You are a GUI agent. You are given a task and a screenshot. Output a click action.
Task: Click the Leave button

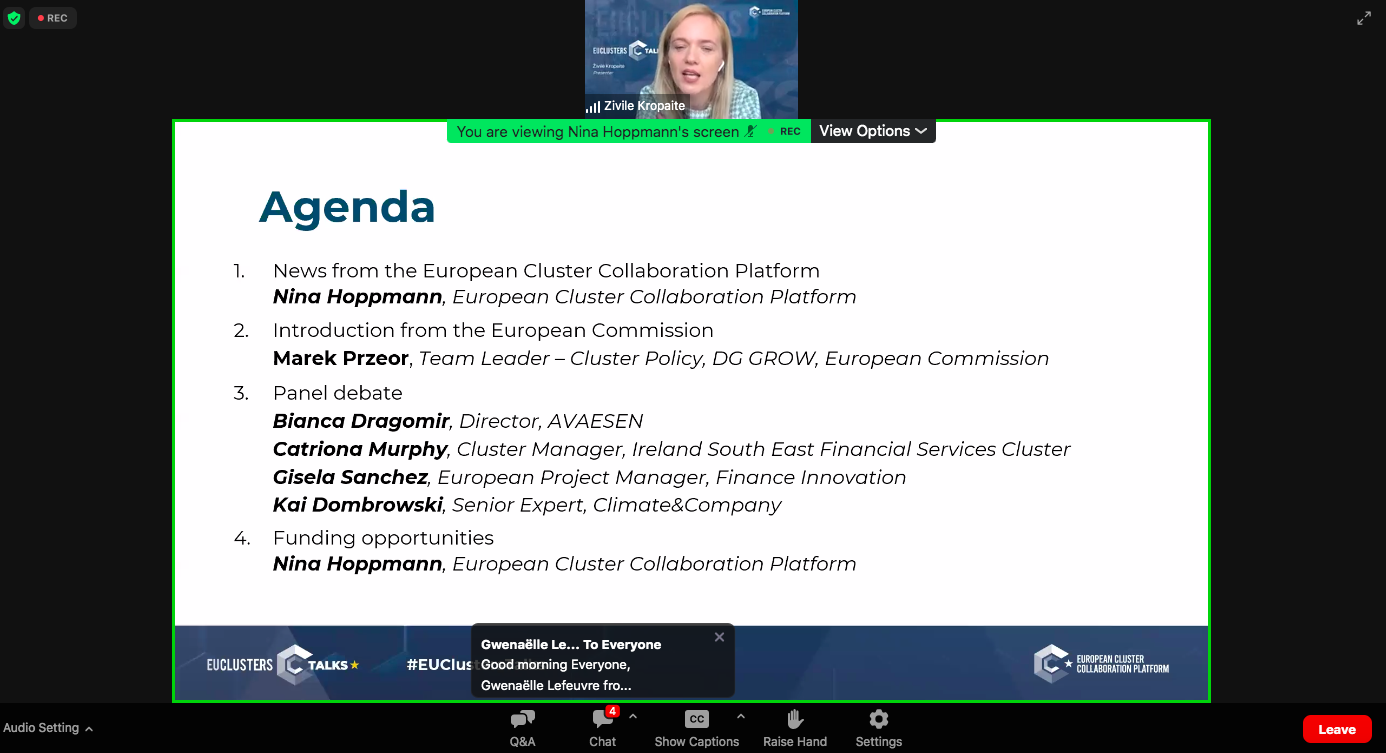[1336, 729]
